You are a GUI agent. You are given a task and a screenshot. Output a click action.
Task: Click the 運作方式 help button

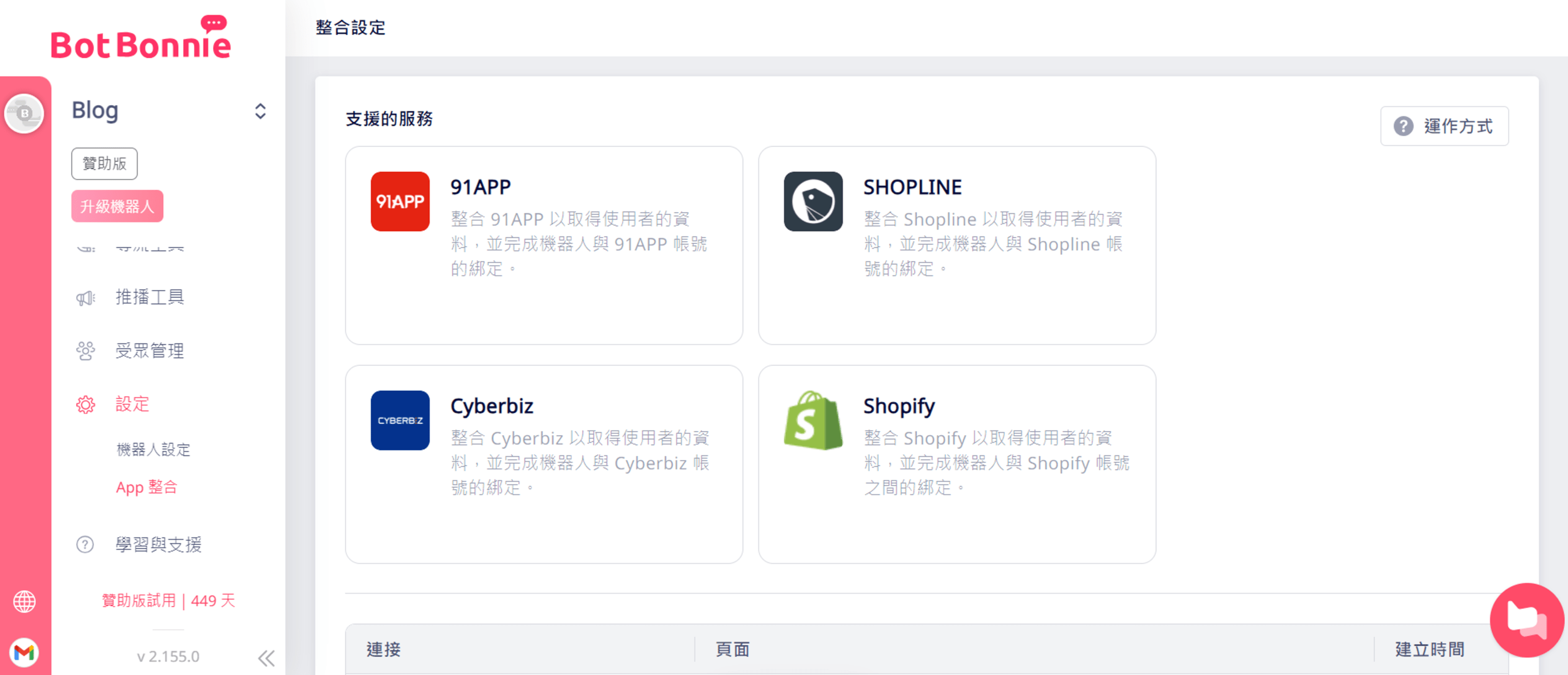pos(1444,126)
